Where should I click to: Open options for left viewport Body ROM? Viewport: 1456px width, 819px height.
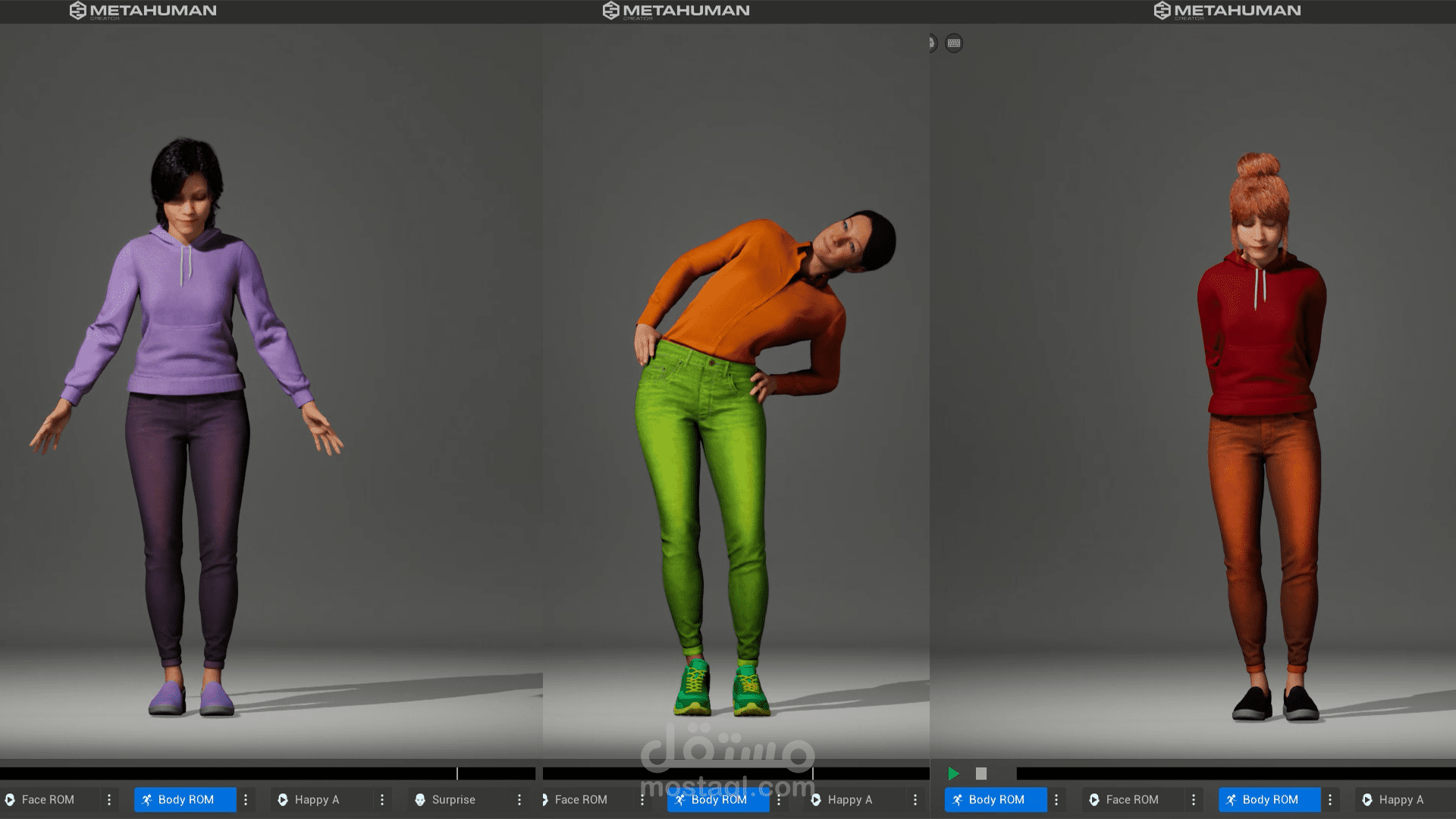pyautogui.click(x=246, y=799)
